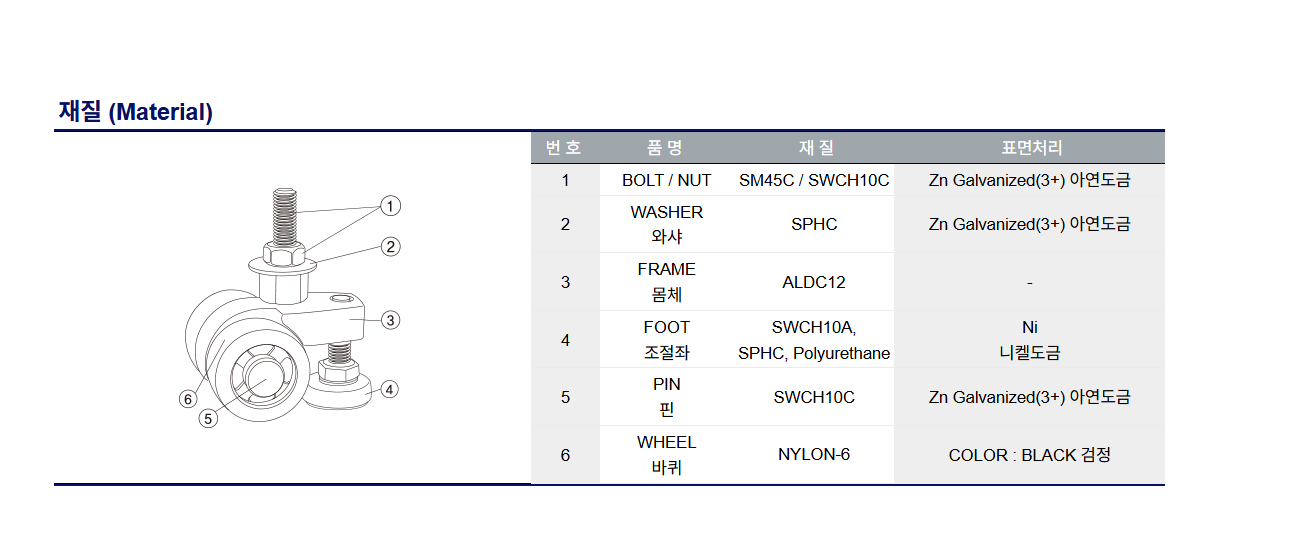Viewport: 1301px width, 547px height.
Task: Click the 표면처리 column header
Action: (x=1030, y=148)
